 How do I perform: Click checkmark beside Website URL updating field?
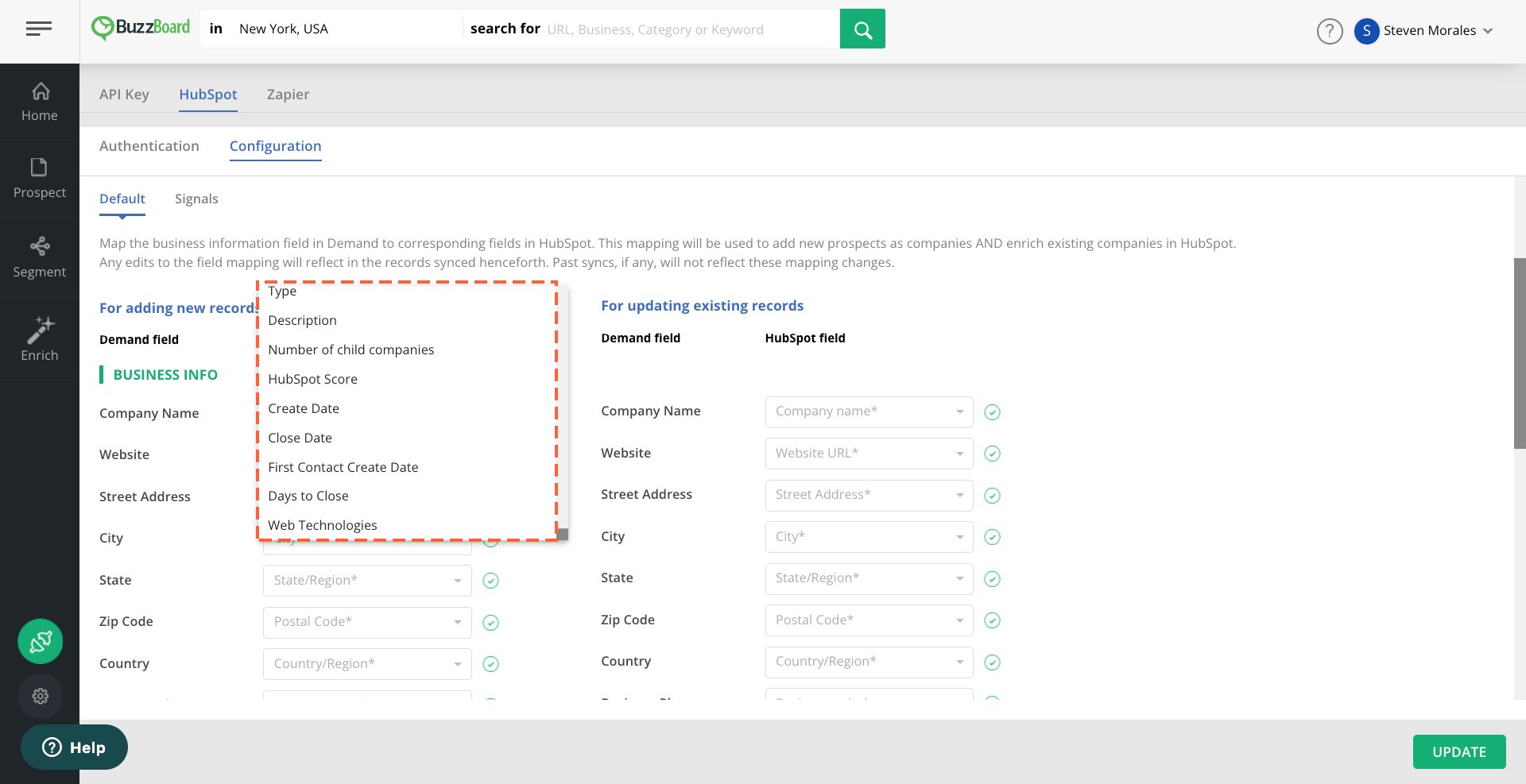tap(992, 454)
